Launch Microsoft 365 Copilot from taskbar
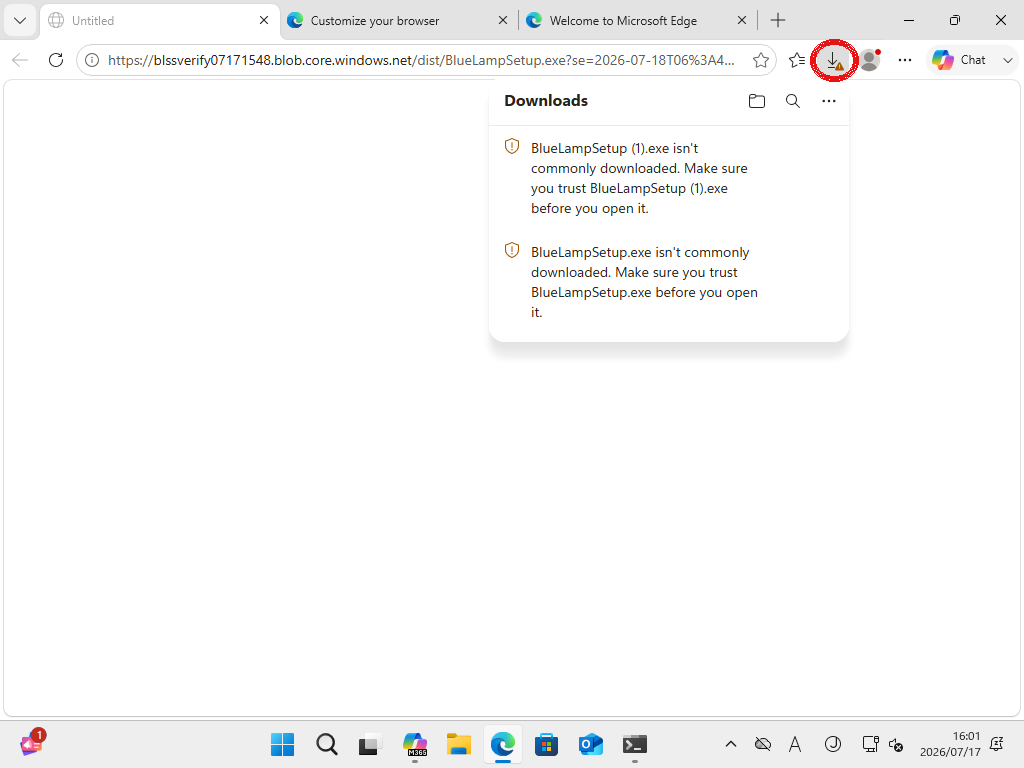The height and width of the screenshot is (768, 1024). 415,744
